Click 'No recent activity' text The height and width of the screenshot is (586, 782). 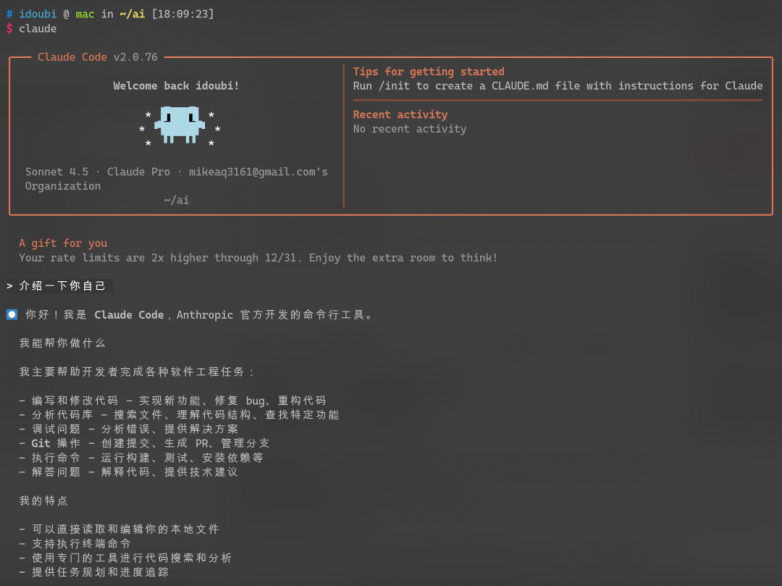(409, 129)
